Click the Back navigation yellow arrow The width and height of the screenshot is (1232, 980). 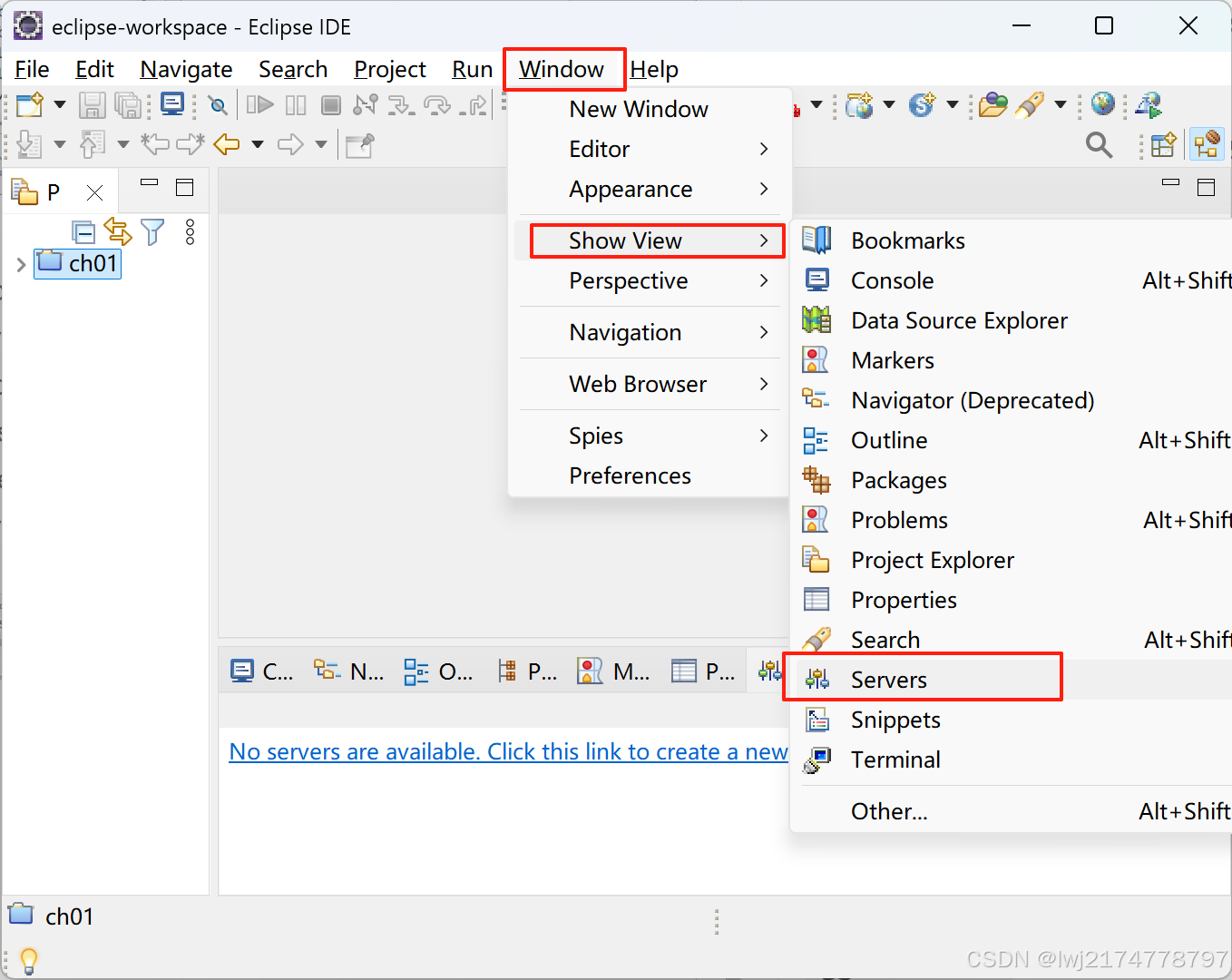(x=227, y=144)
